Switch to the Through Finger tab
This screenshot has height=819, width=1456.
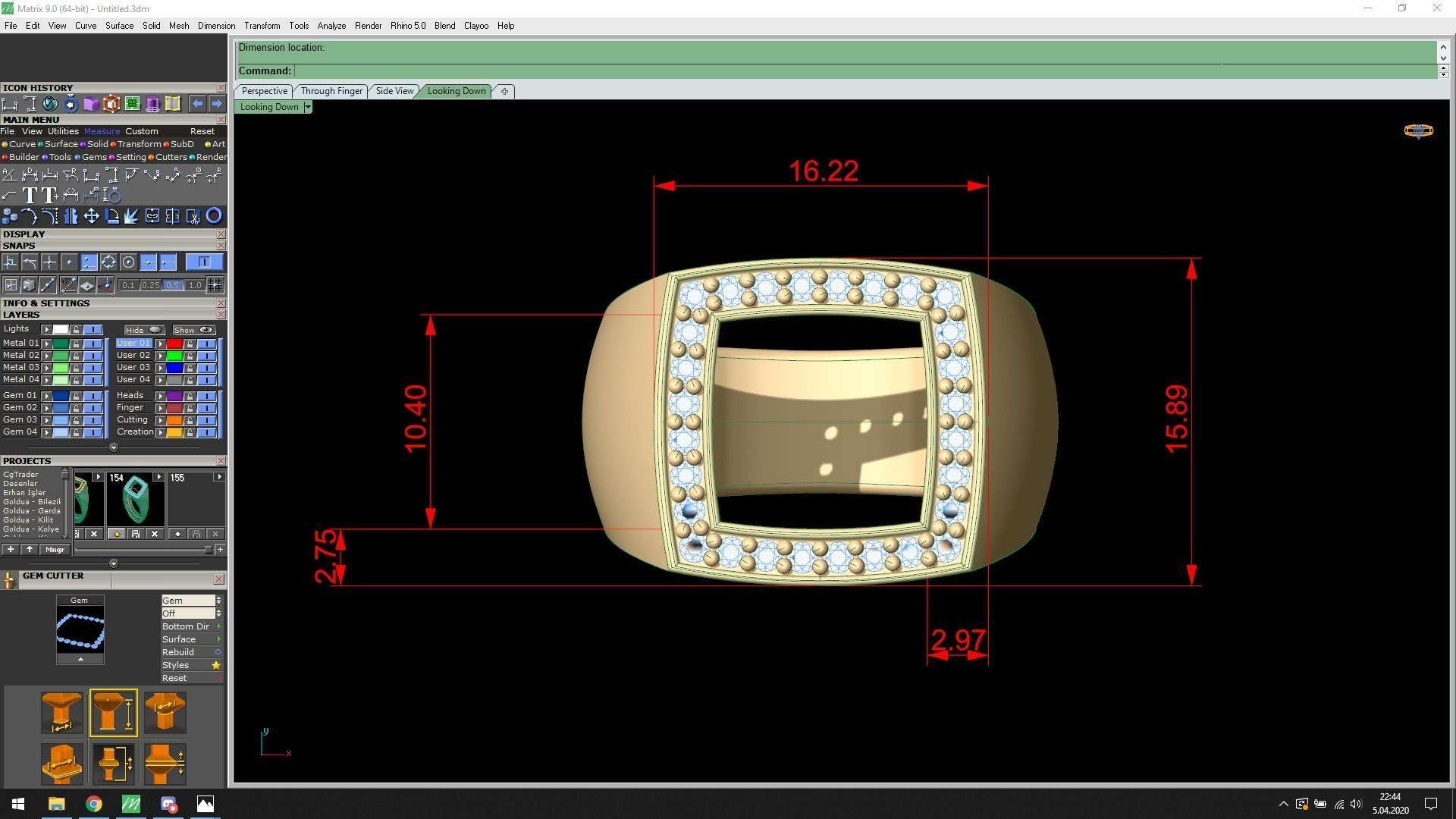coord(331,91)
